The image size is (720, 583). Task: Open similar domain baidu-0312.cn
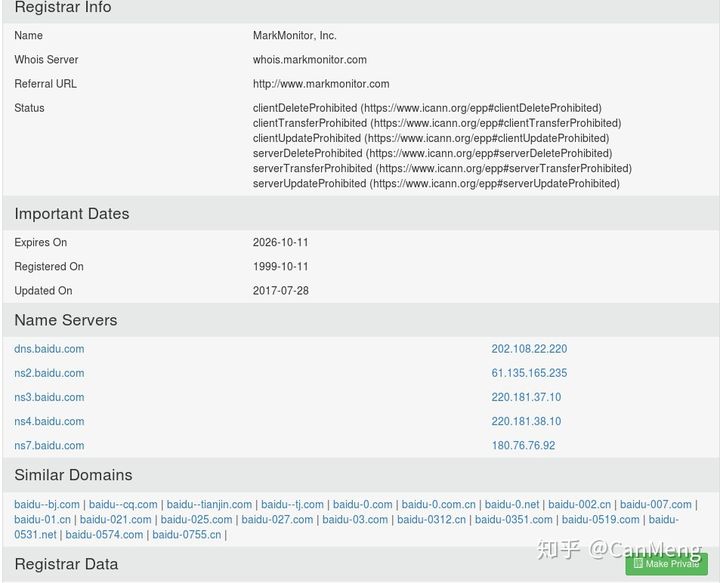pyautogui.click(x=431, y=520)
